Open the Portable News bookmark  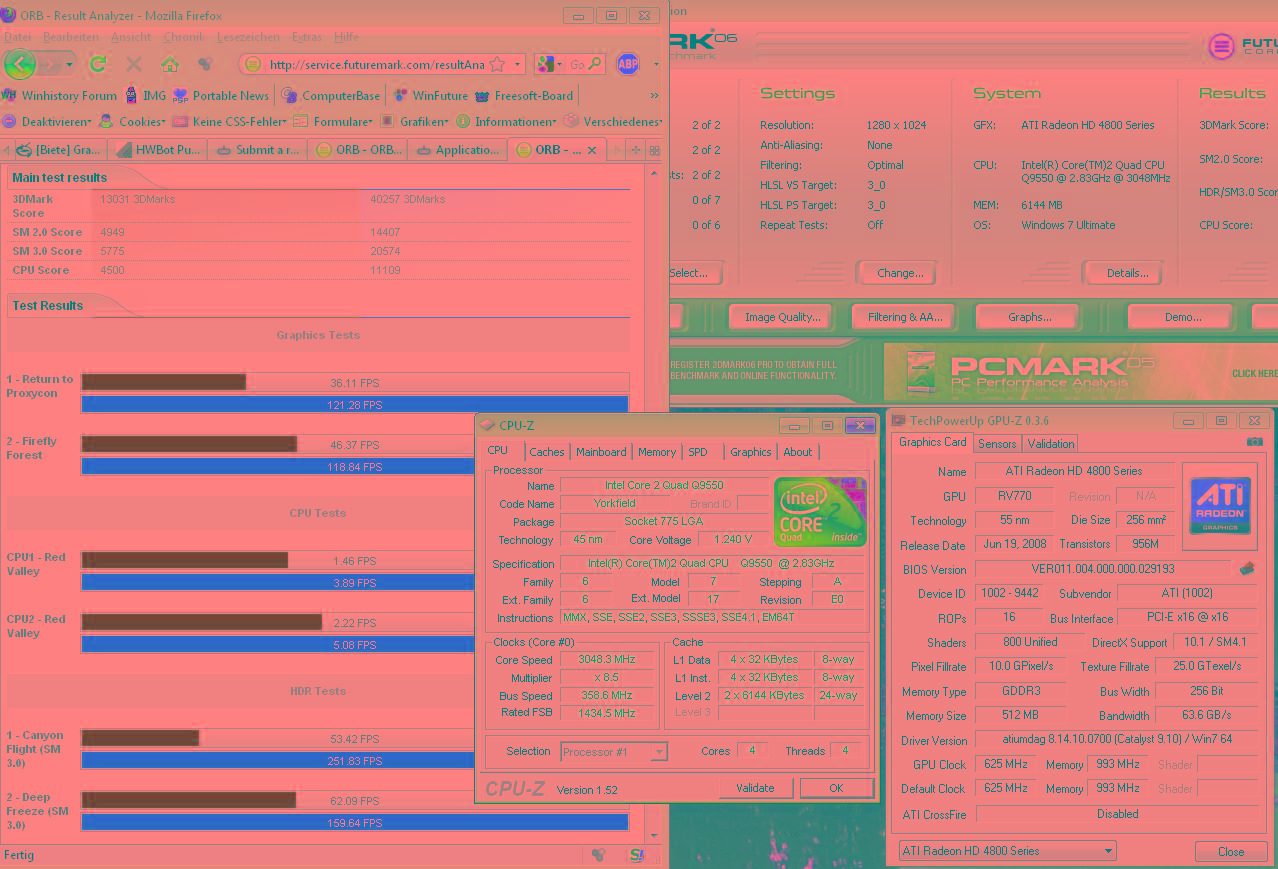click(221, 96)
